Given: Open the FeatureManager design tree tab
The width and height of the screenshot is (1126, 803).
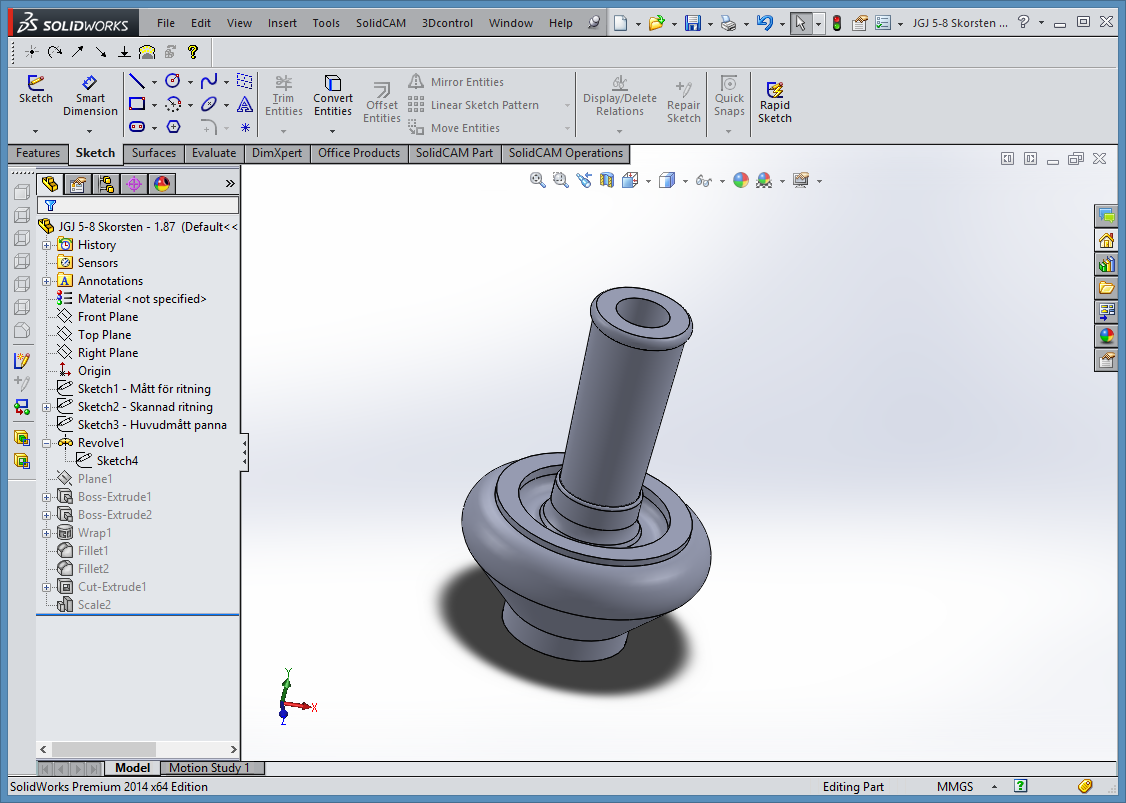Looking at the screenshot, I should (x=50, y=184).
